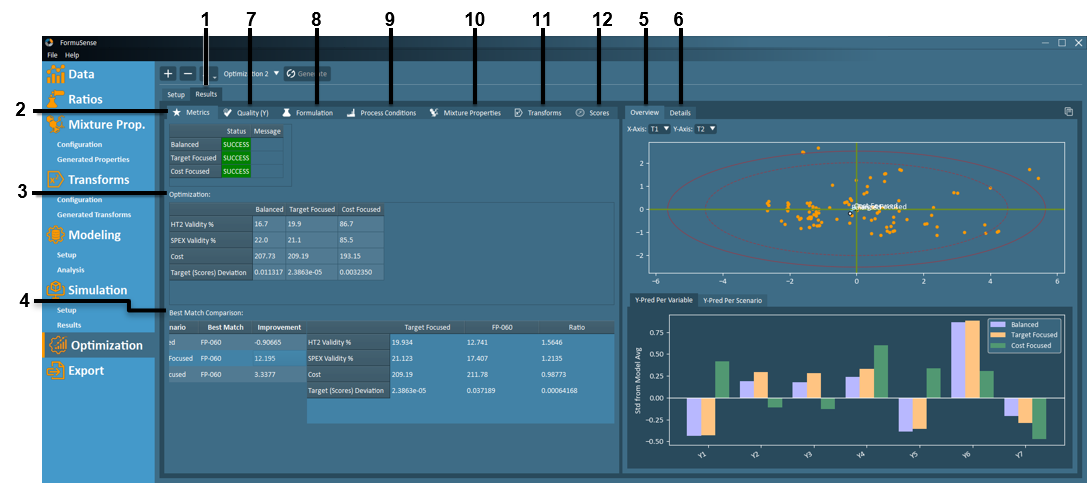Open the Y-Pred Per Scenario tab
The height and width of the screenshot is (483, 1087).
(x=733, y=300)
